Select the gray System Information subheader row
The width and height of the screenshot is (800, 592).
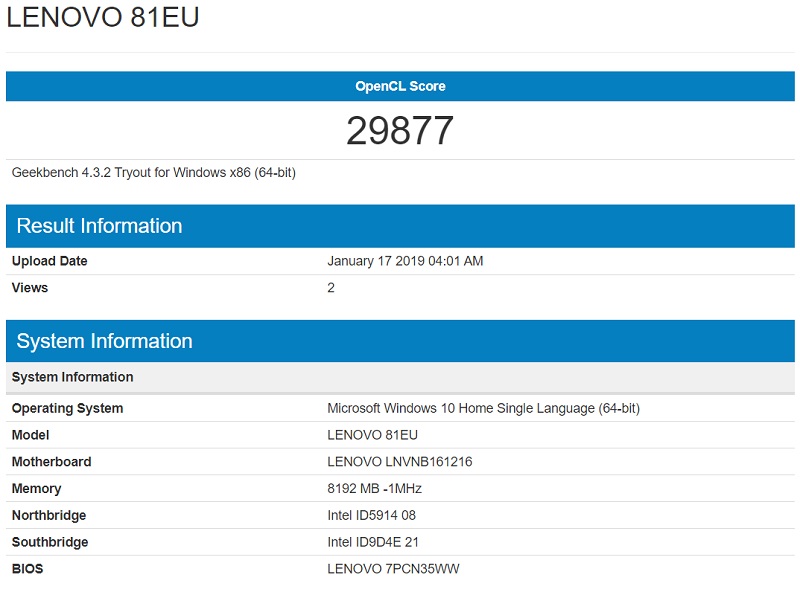pyautogui.click(x=400, y=377)
